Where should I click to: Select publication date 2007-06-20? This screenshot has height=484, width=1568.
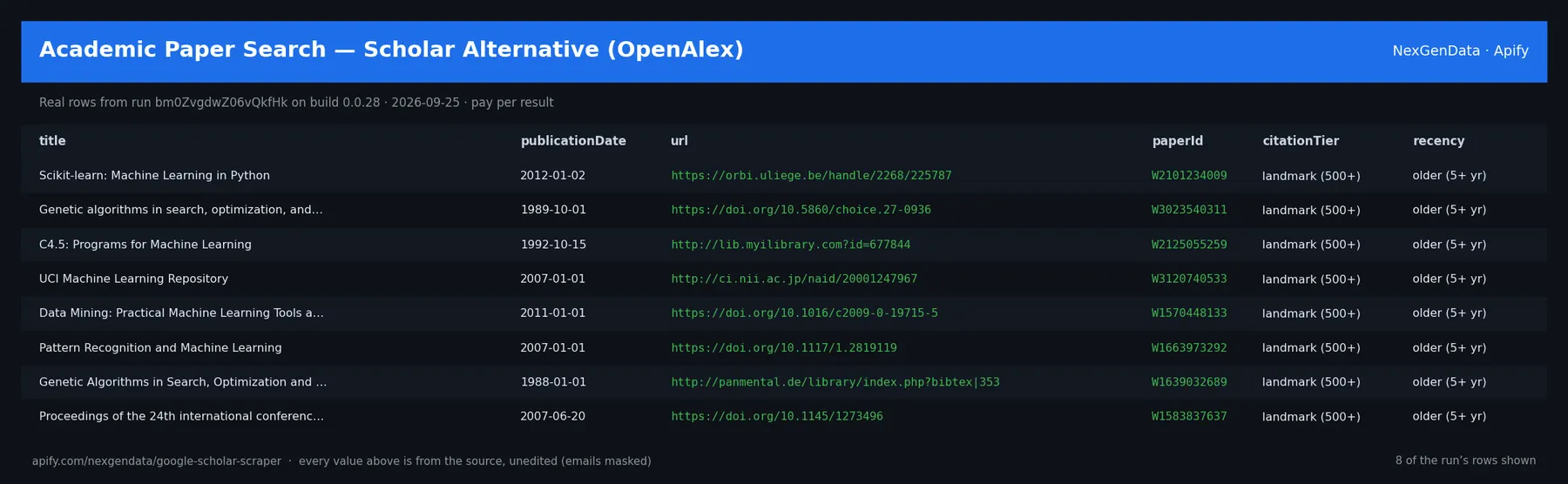click(553, 416)
